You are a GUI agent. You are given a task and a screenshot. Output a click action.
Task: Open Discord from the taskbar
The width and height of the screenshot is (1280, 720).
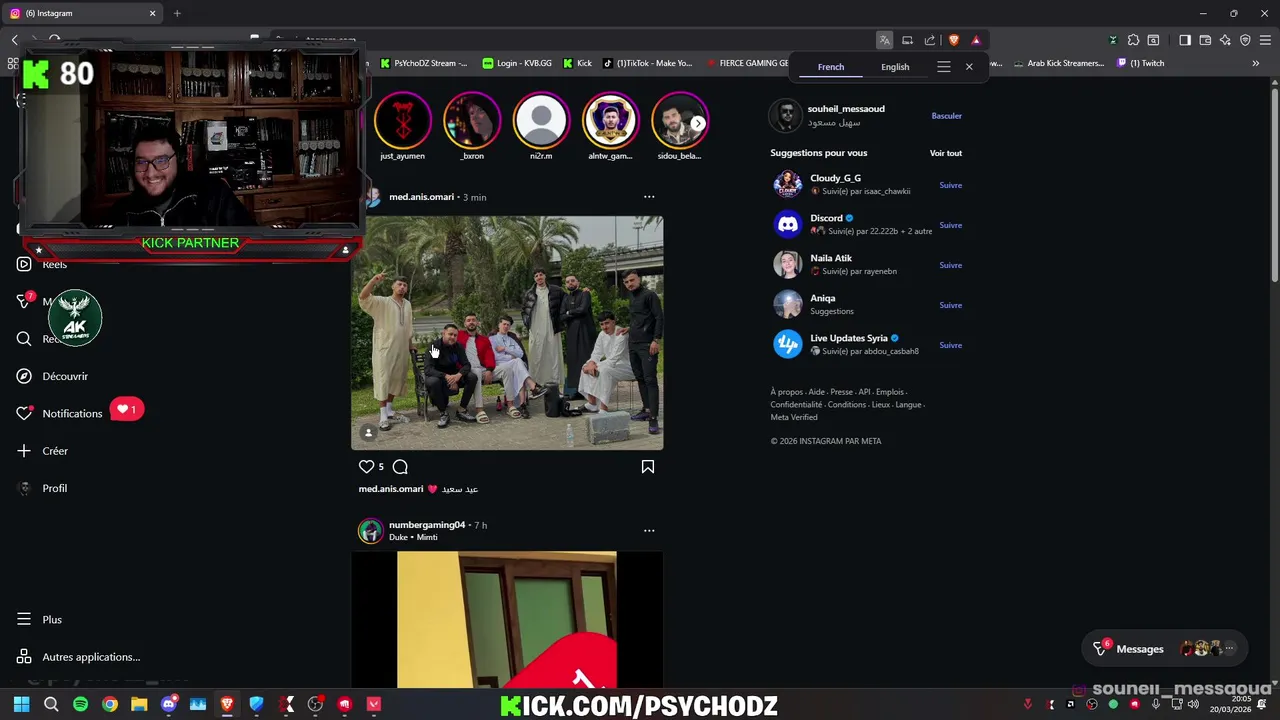[x=168, y=704]
